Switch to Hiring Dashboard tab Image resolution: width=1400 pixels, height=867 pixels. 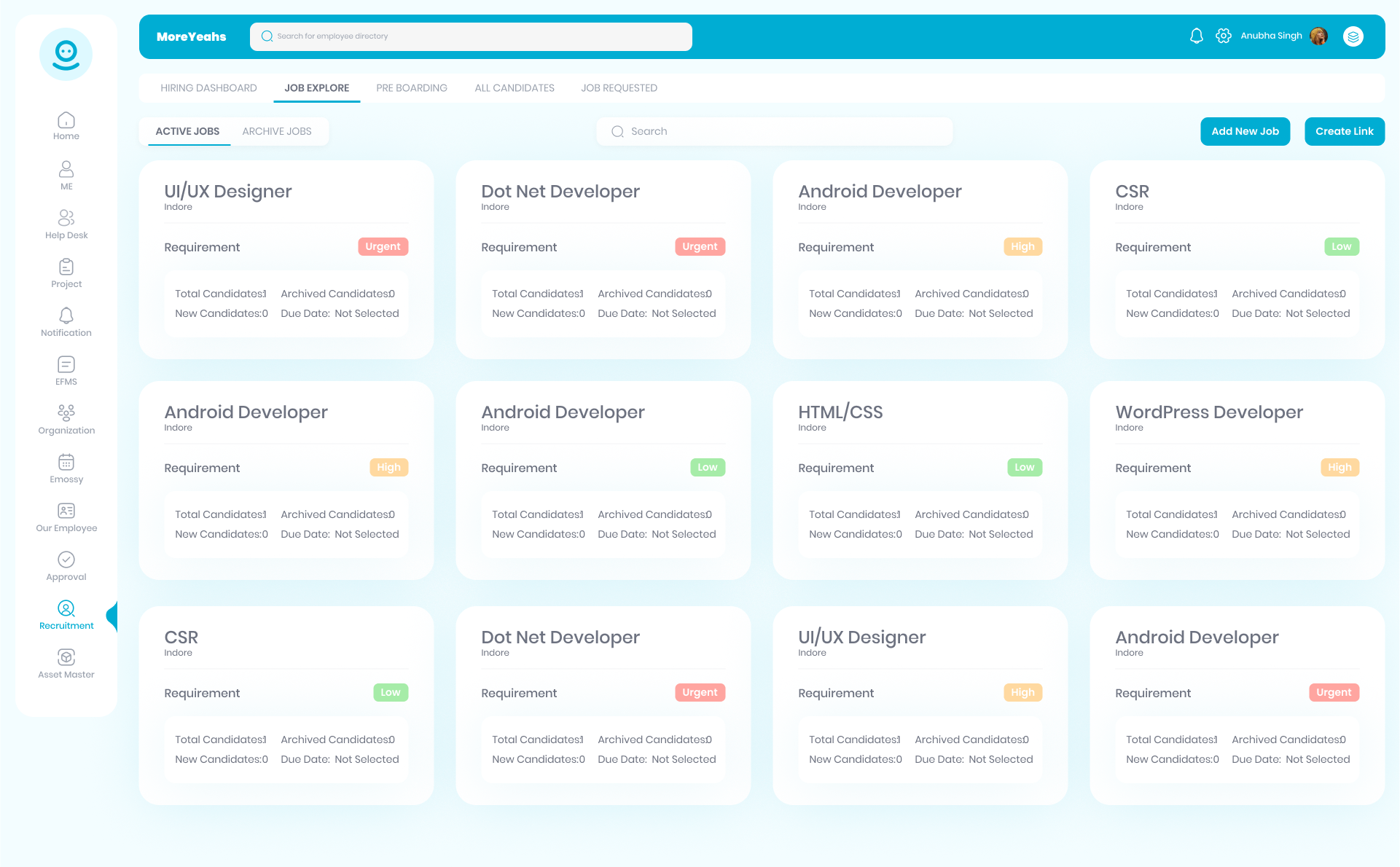[x=208, y=88]
